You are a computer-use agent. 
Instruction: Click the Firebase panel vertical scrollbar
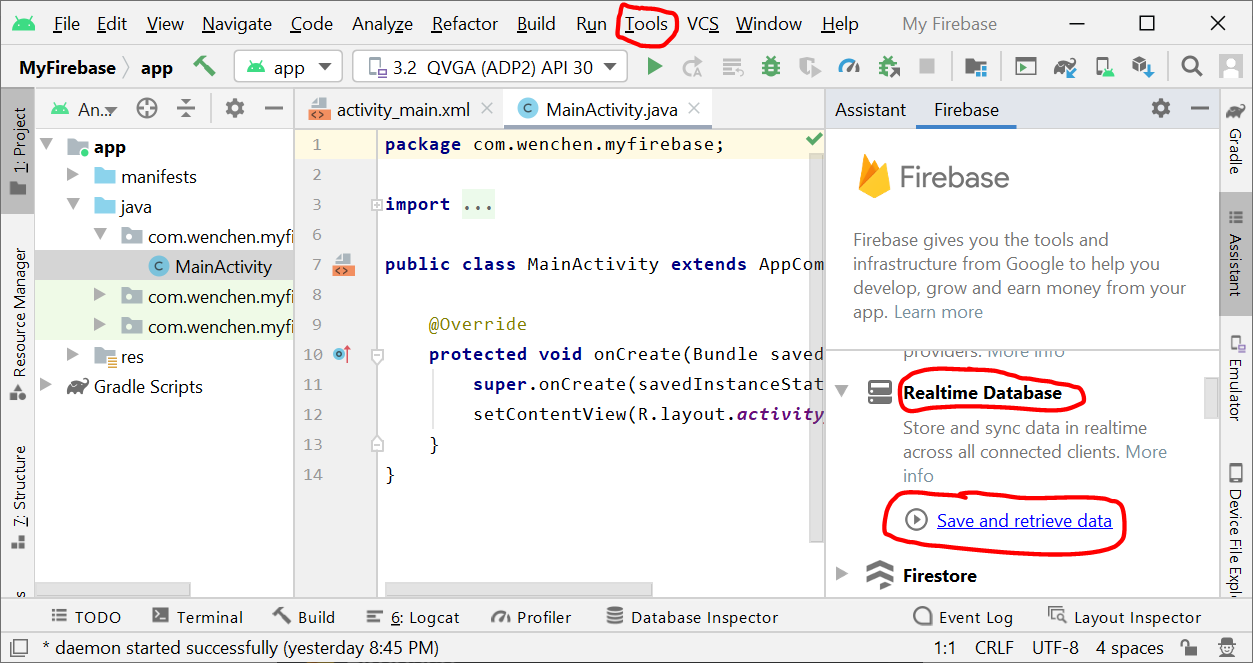pos(1211,400)
